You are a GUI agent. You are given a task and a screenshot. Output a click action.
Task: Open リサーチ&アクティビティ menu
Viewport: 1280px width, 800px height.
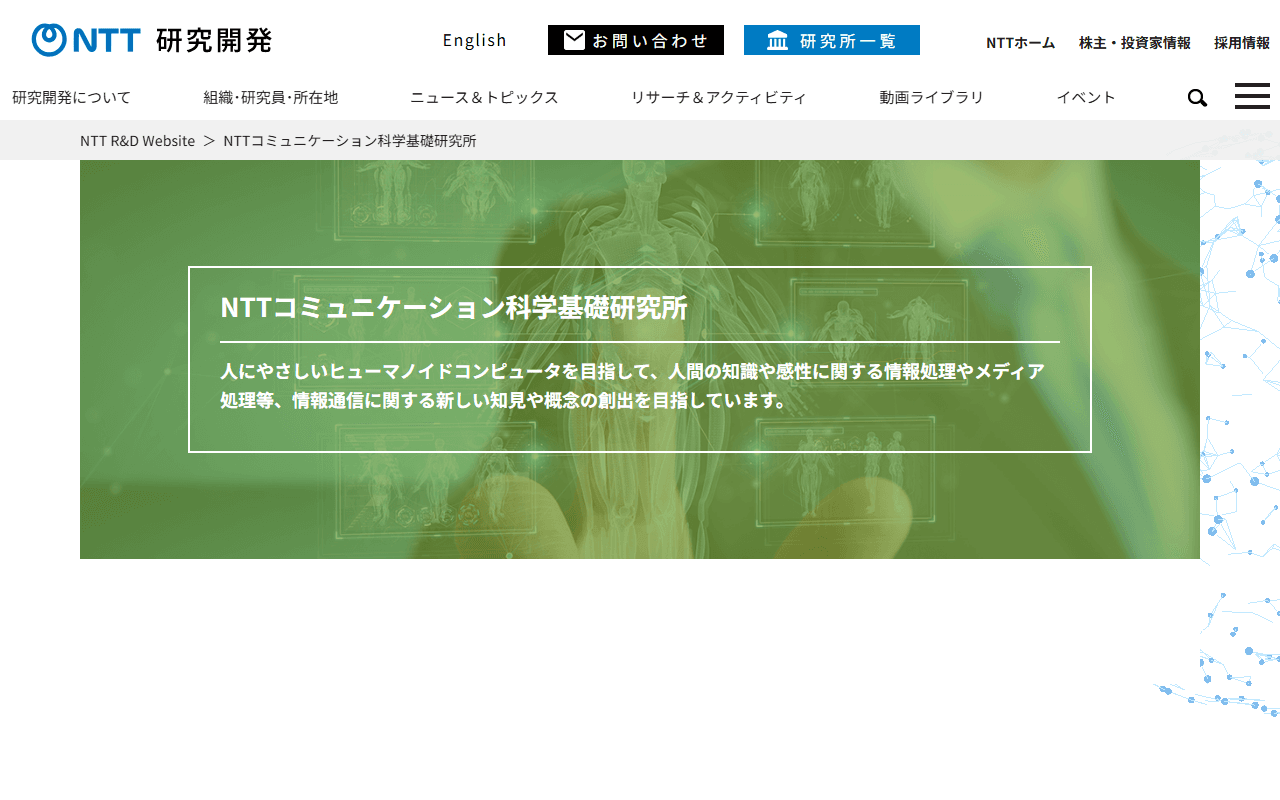coord(718,97)
